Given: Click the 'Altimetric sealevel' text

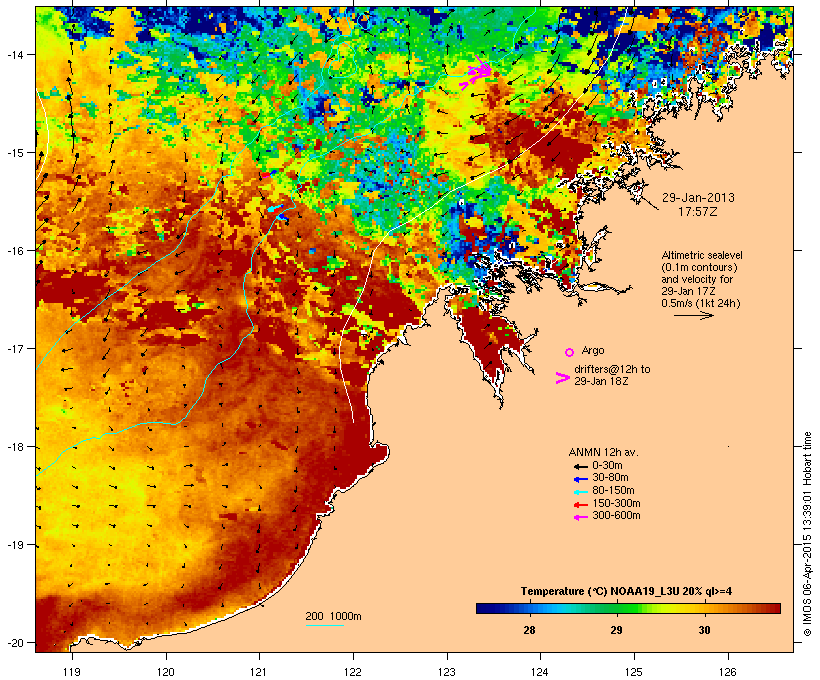Looking at the screenshot, I should click(702, 255).
